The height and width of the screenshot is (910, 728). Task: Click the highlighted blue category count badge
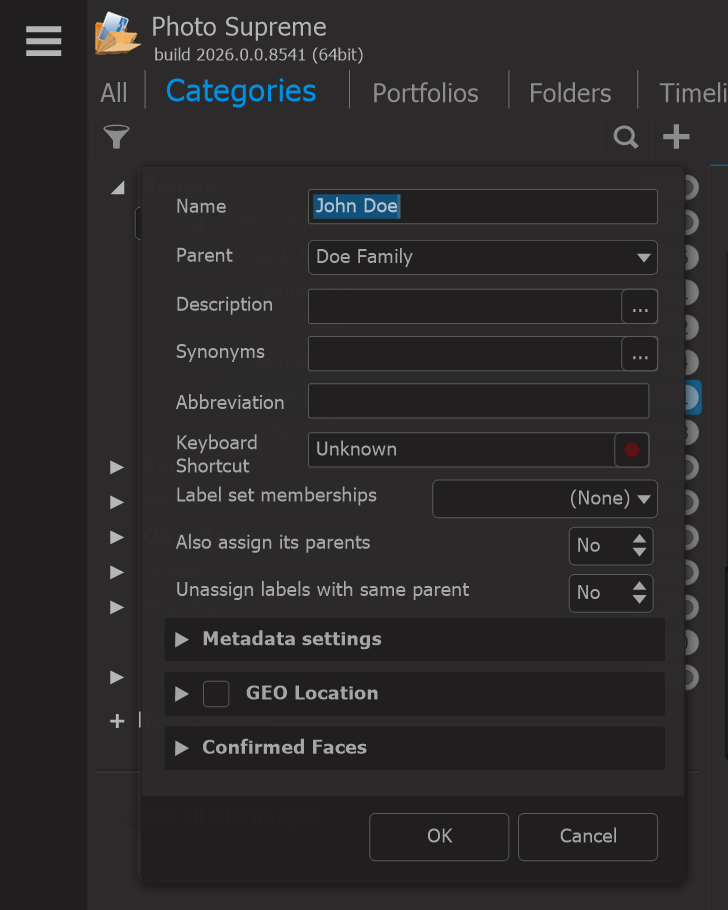691,398
